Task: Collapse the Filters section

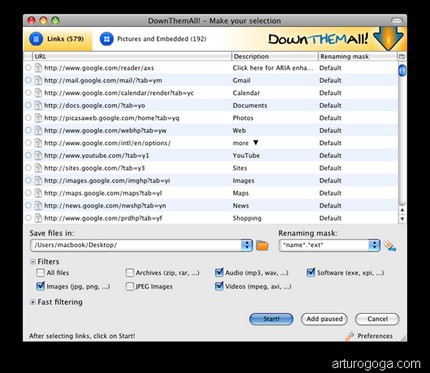Action: (x=33, y=262)
